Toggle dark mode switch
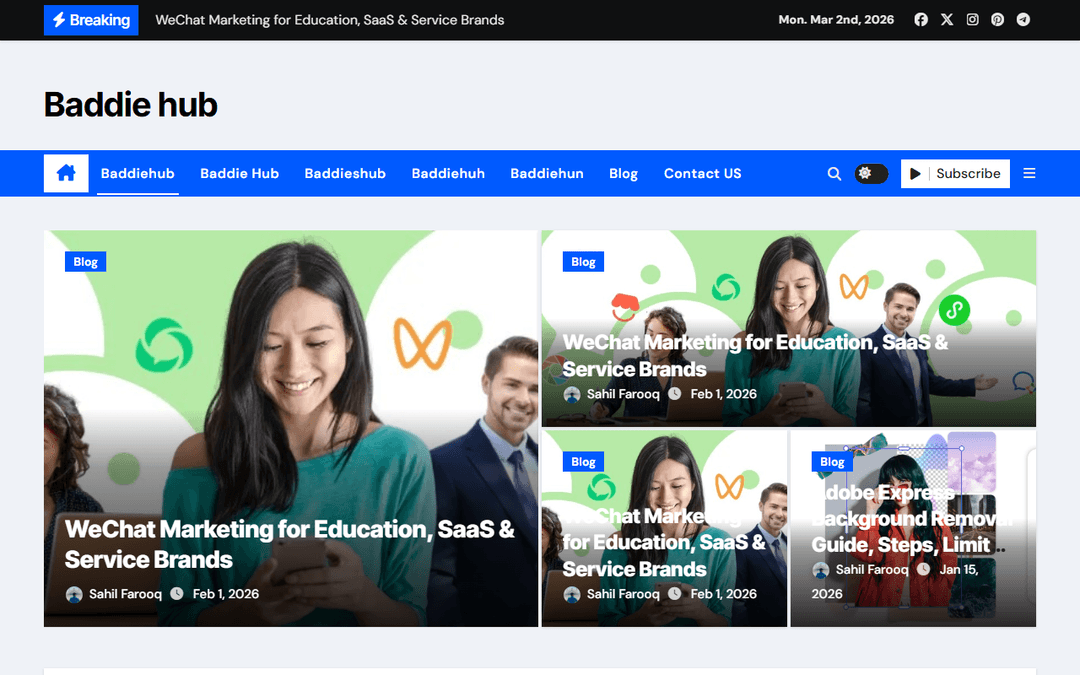 pos(871,174)
